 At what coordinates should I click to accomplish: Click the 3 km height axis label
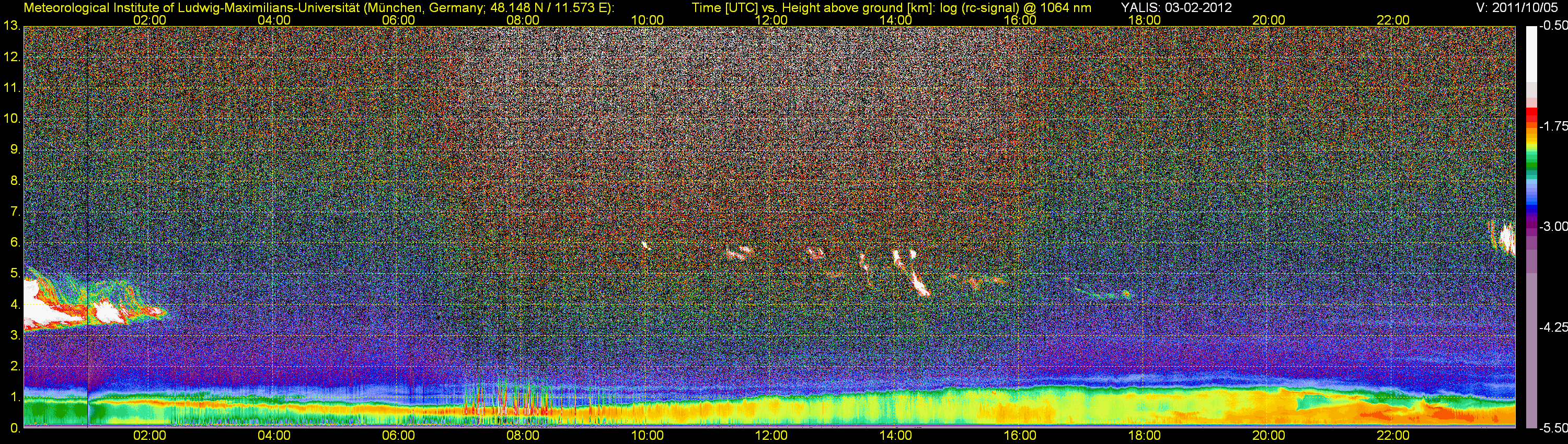15,335
